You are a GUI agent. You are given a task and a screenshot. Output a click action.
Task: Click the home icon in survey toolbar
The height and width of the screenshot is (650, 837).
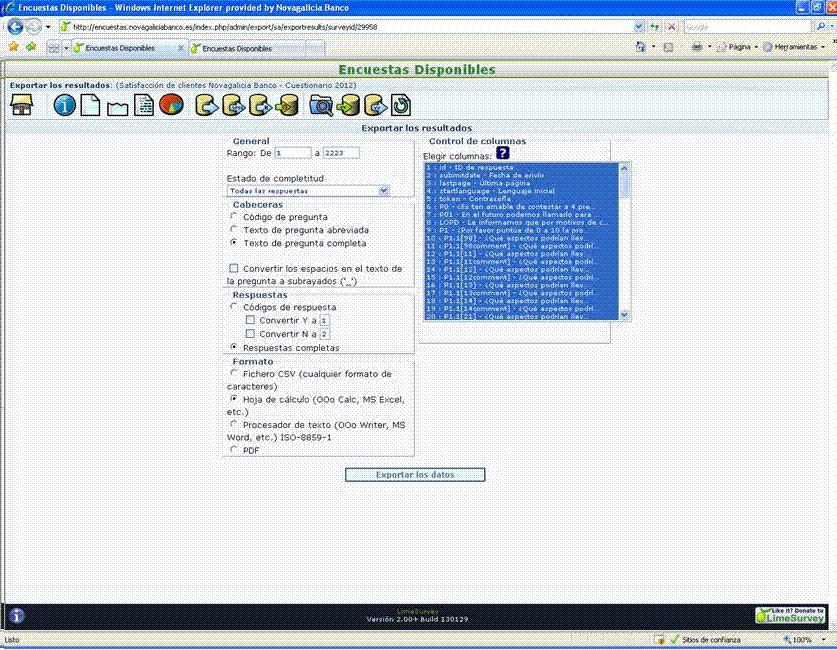pyautogui.click(x=21, y=105)
